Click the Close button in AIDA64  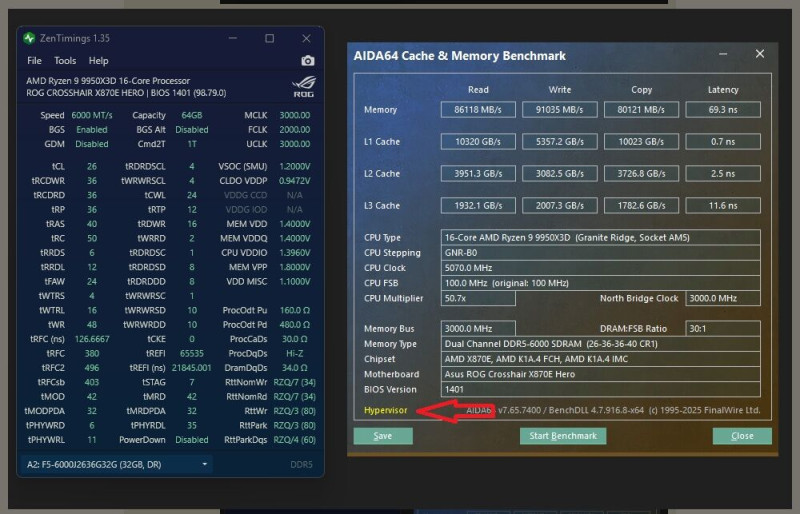(x=742, y=436)
